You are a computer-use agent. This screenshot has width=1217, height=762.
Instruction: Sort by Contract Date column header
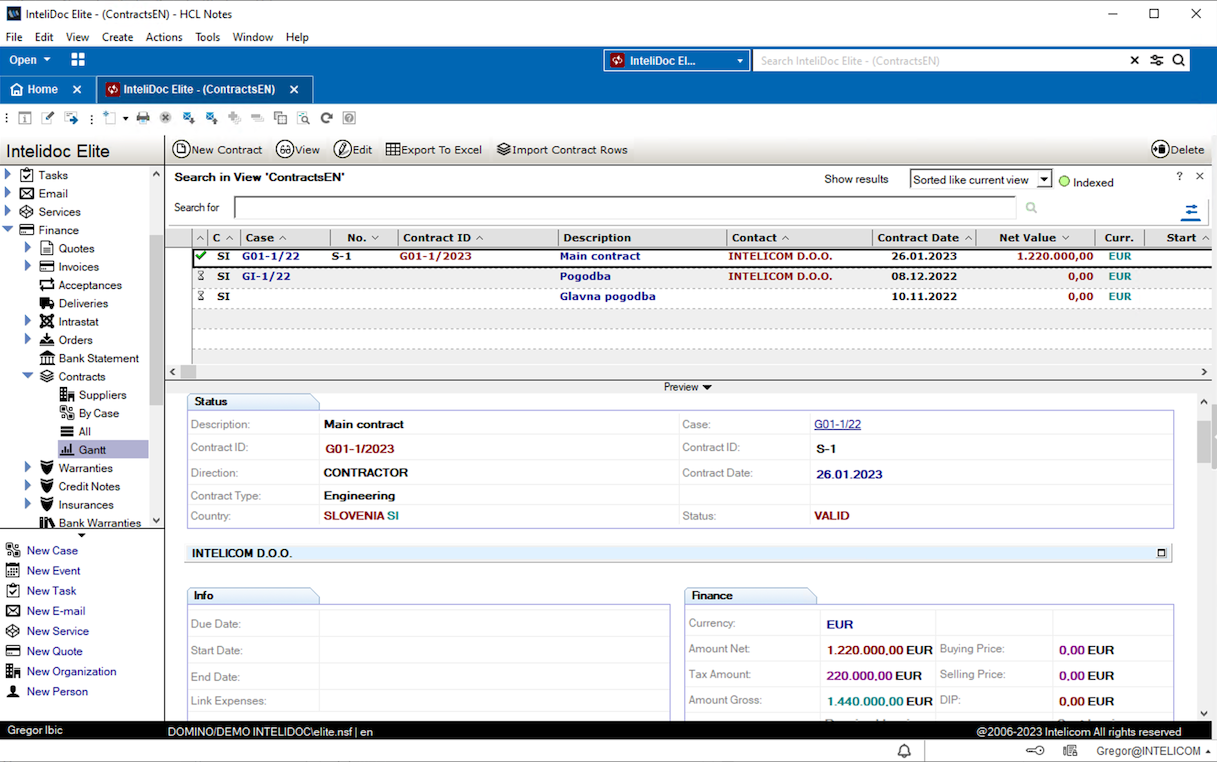(924, 238)
